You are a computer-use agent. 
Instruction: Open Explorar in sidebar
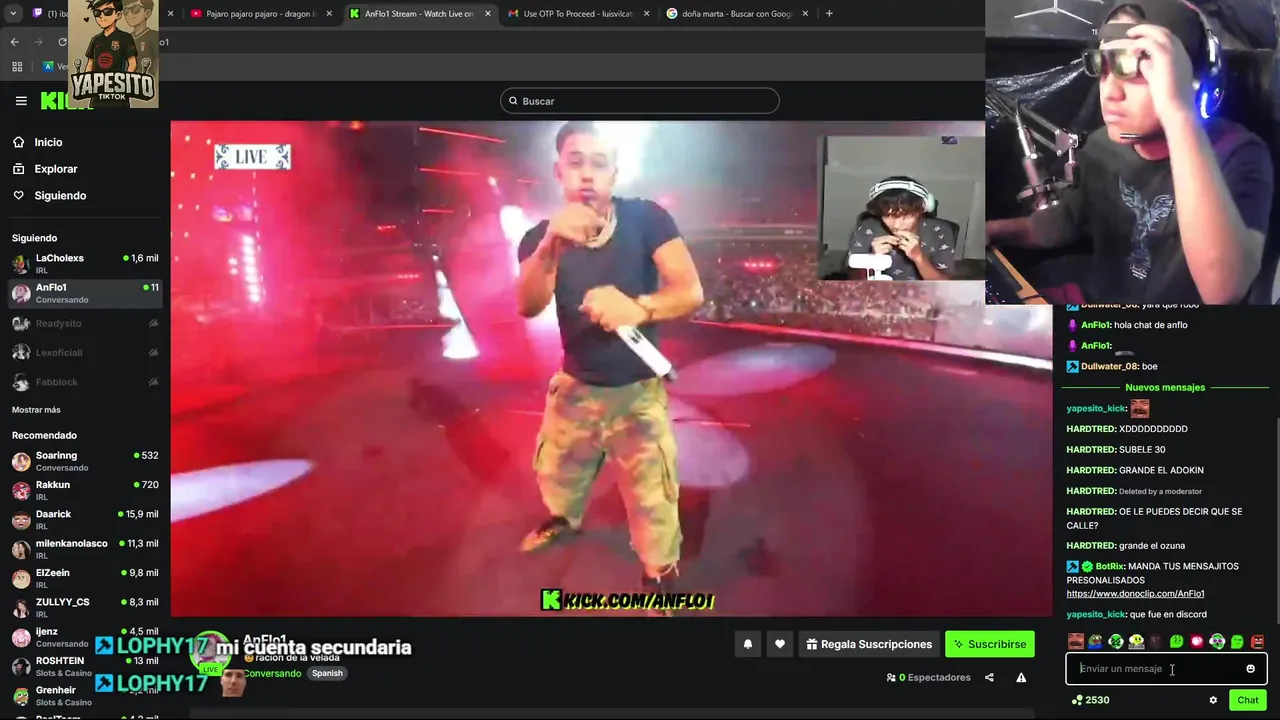coord(55,169)
